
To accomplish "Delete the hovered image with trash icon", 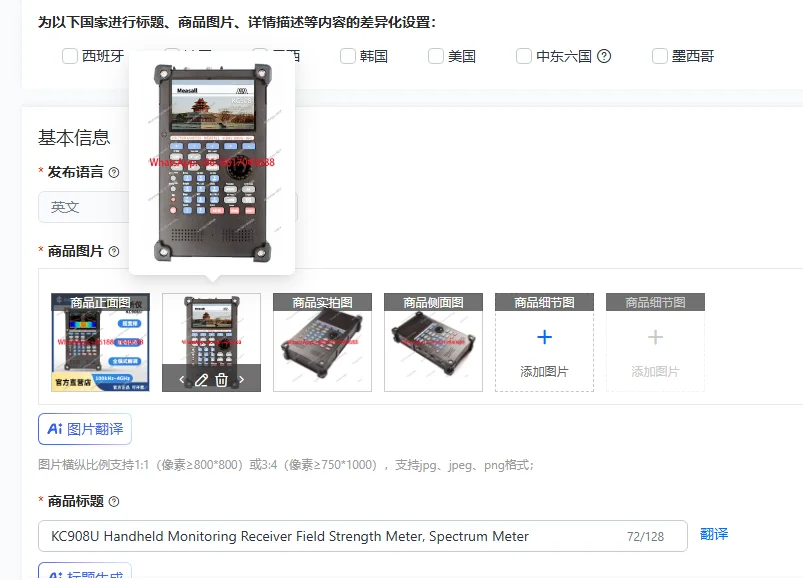I will [x=221, y=380].
